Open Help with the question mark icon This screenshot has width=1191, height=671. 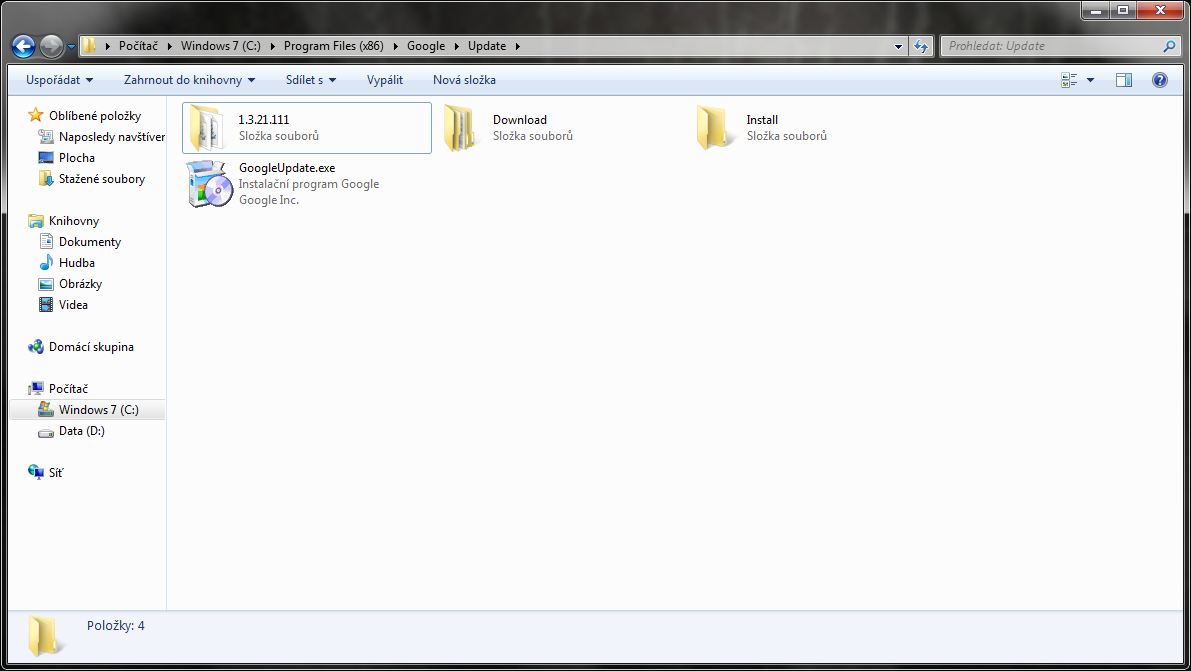(x=1159, y=80)
